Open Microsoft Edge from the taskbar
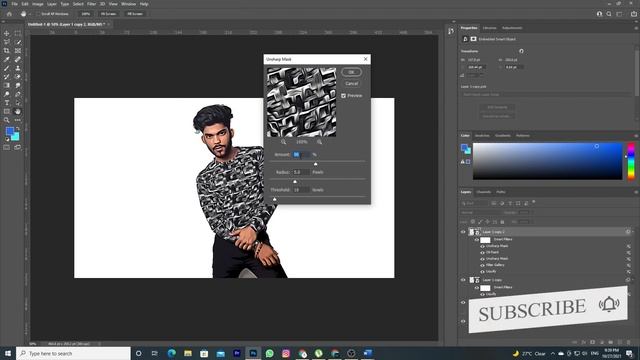Screen dimensions: 640x360 171,353
